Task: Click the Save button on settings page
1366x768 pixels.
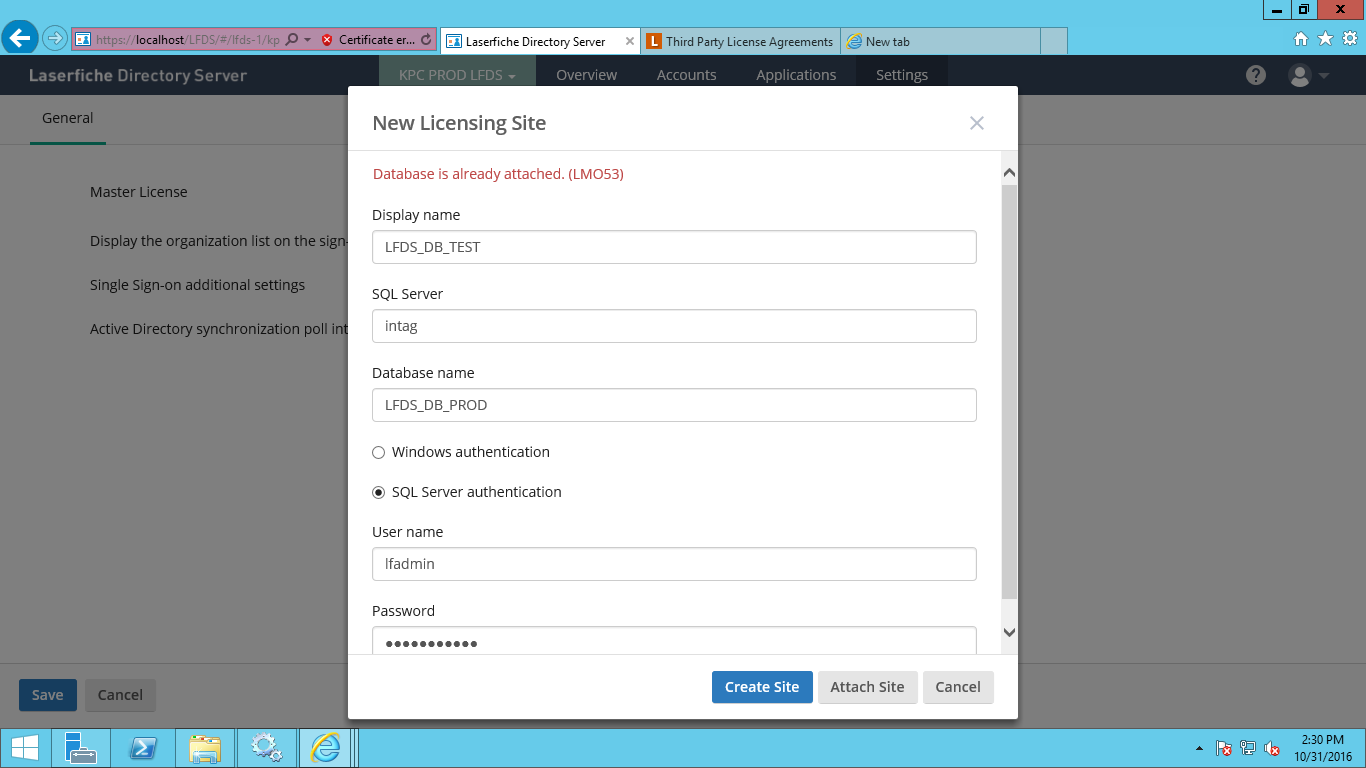Action: (x=48, y=695)
